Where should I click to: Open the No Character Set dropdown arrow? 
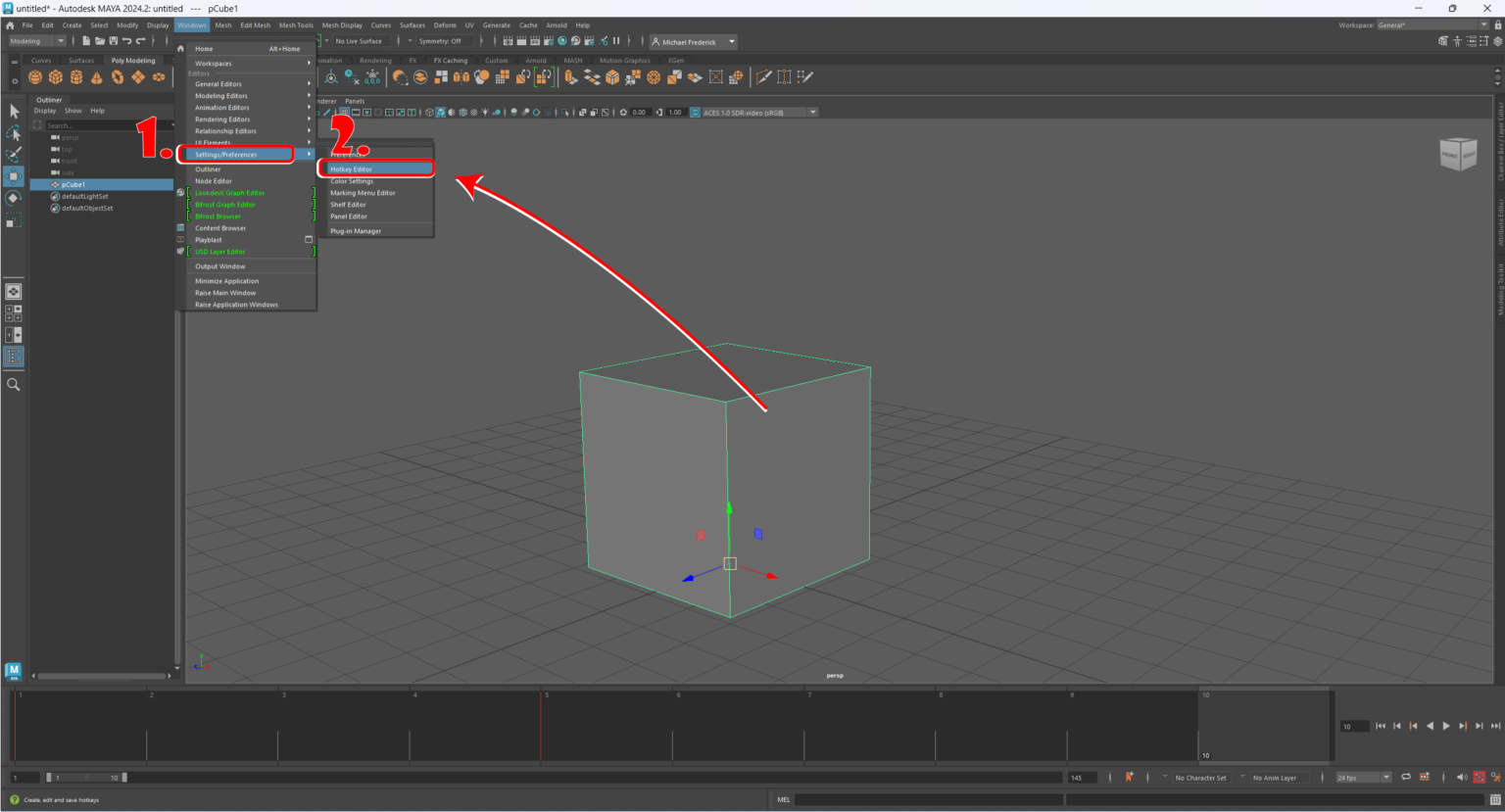click(1166, 778)
